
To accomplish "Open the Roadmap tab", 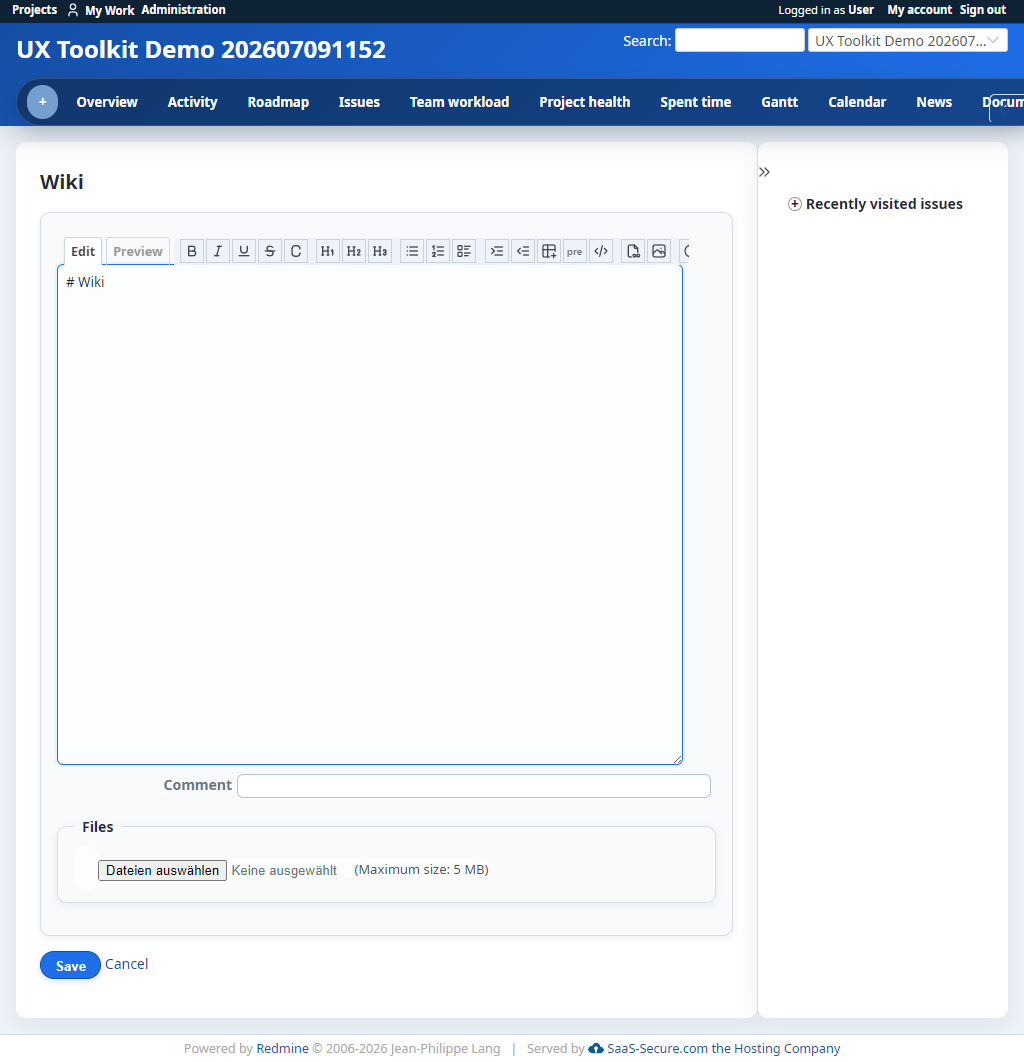I will pos(278,102).
